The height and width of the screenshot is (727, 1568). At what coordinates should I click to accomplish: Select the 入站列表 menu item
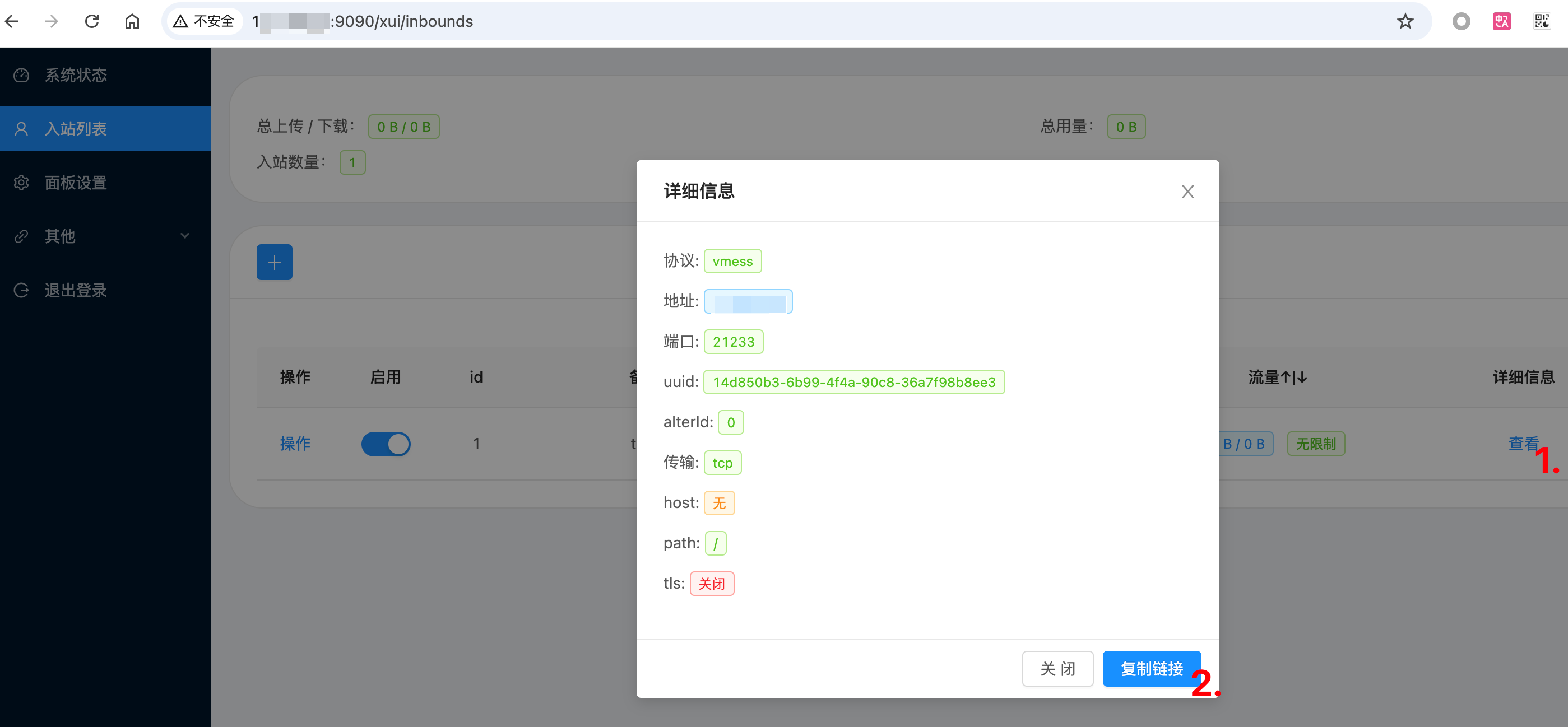point(76,129)
